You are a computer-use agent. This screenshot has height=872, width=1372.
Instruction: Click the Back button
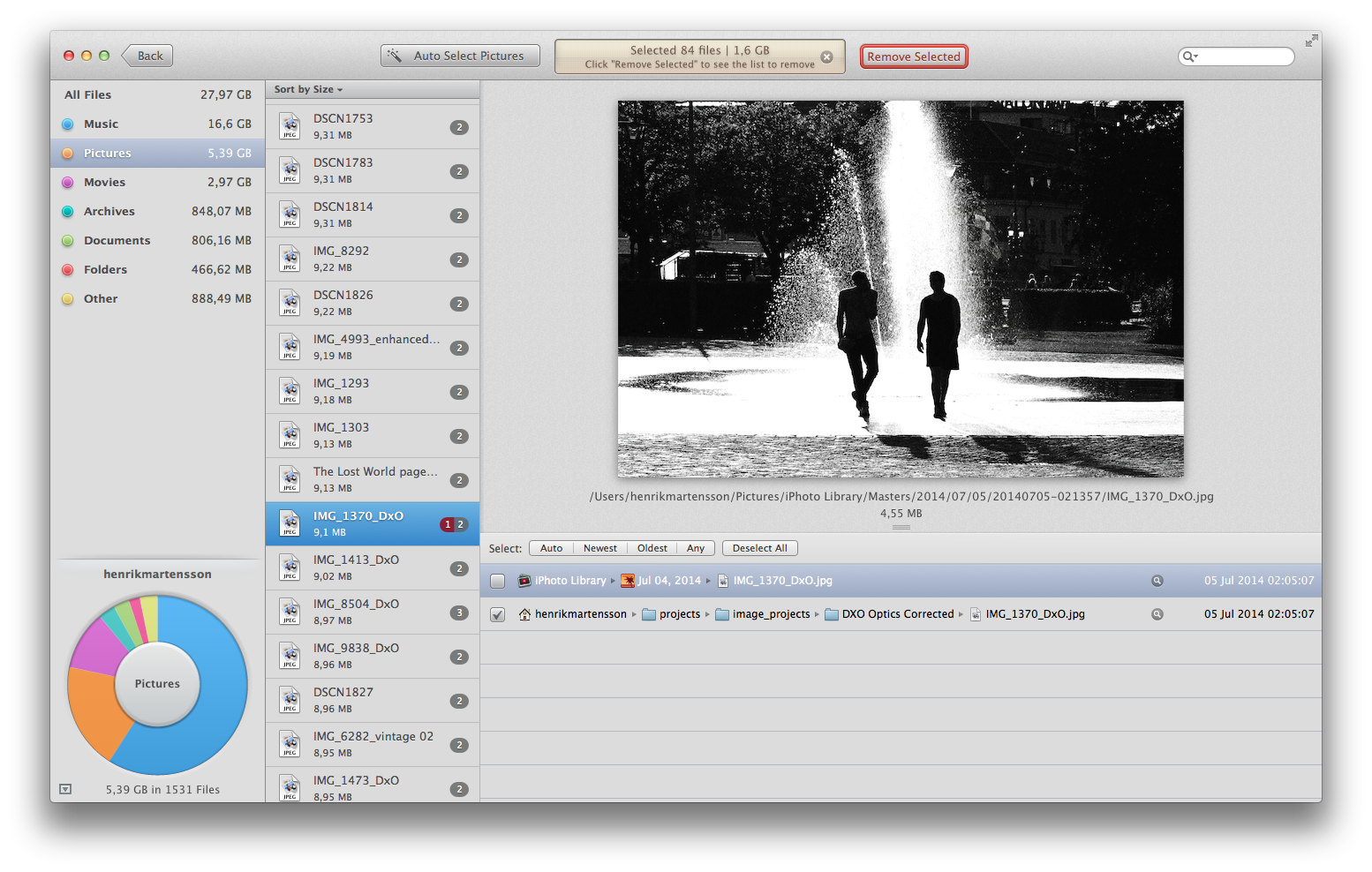147,56
